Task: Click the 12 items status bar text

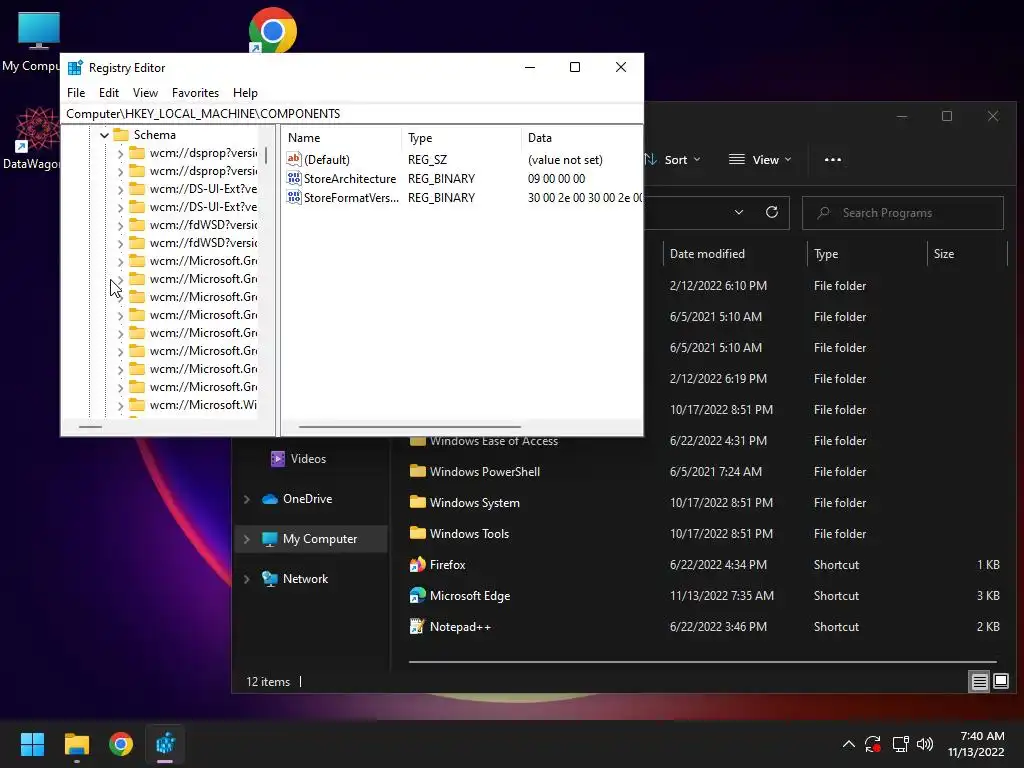Action: pos(268,682)
